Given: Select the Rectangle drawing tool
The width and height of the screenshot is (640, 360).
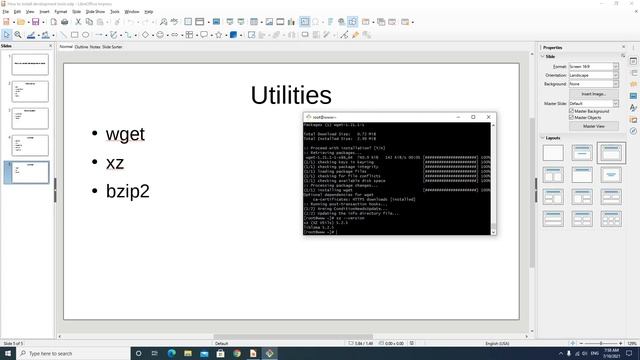Looking at the screenshot, I should tap(74, 35).
